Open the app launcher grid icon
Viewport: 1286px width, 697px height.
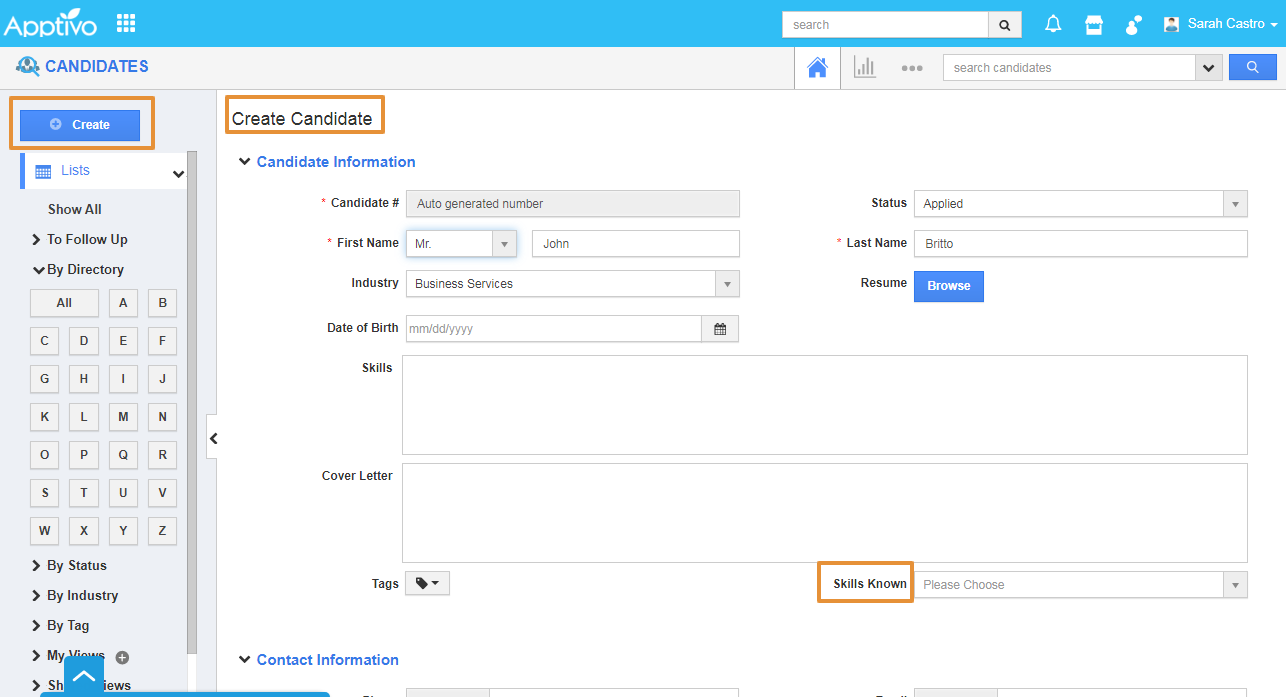126,23
